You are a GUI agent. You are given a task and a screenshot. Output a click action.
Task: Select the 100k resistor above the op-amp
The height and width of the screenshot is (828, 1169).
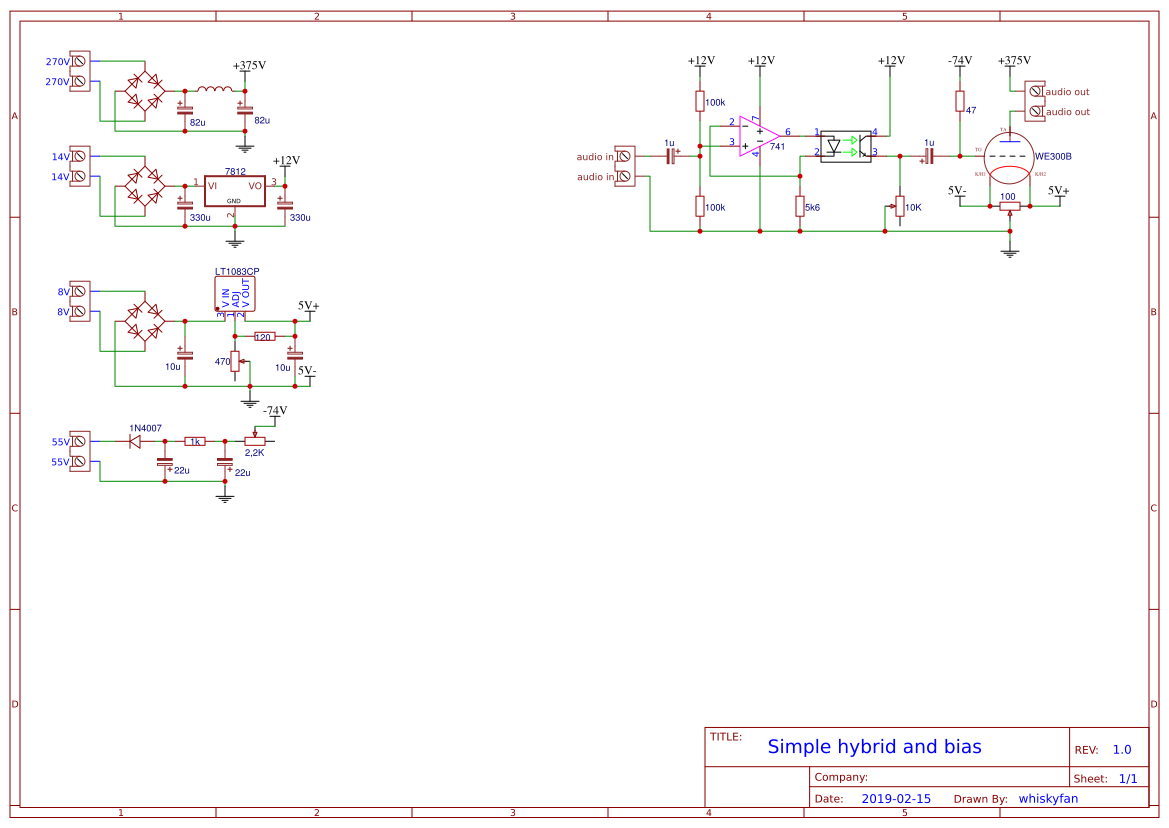(700, 100)
